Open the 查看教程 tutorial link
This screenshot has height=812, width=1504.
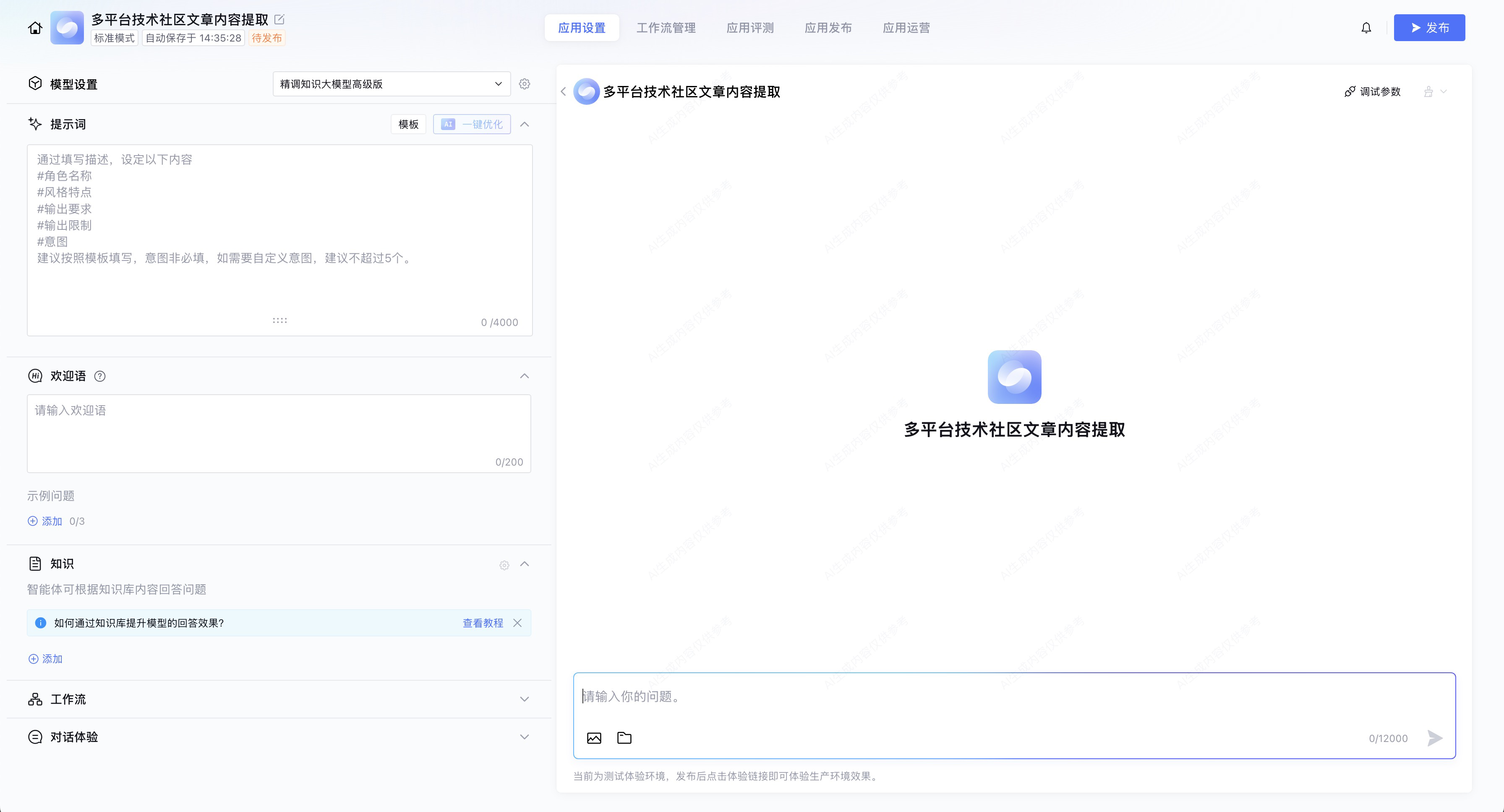pyautogui.click(x=482, y=623)
